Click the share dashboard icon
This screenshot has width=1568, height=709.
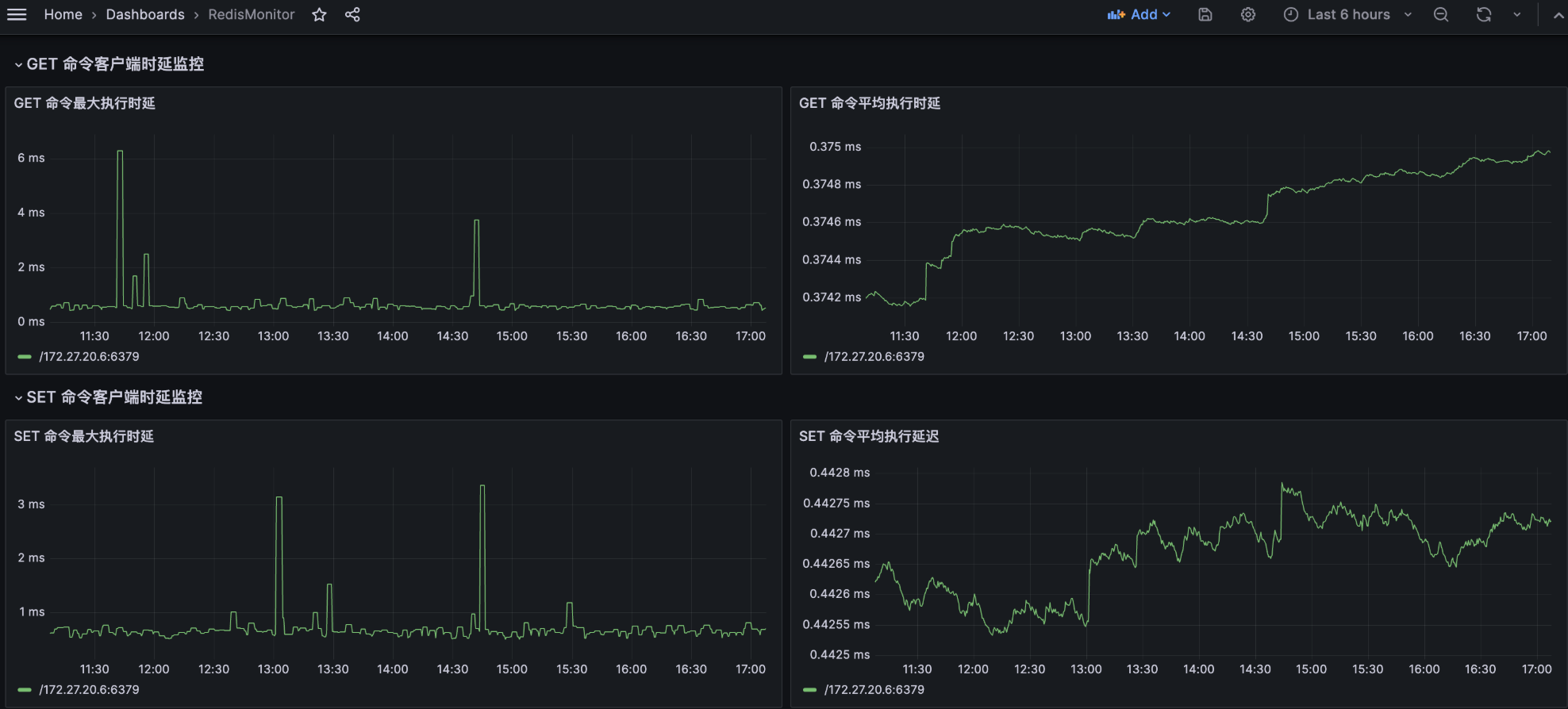click(x=352, y=14)
